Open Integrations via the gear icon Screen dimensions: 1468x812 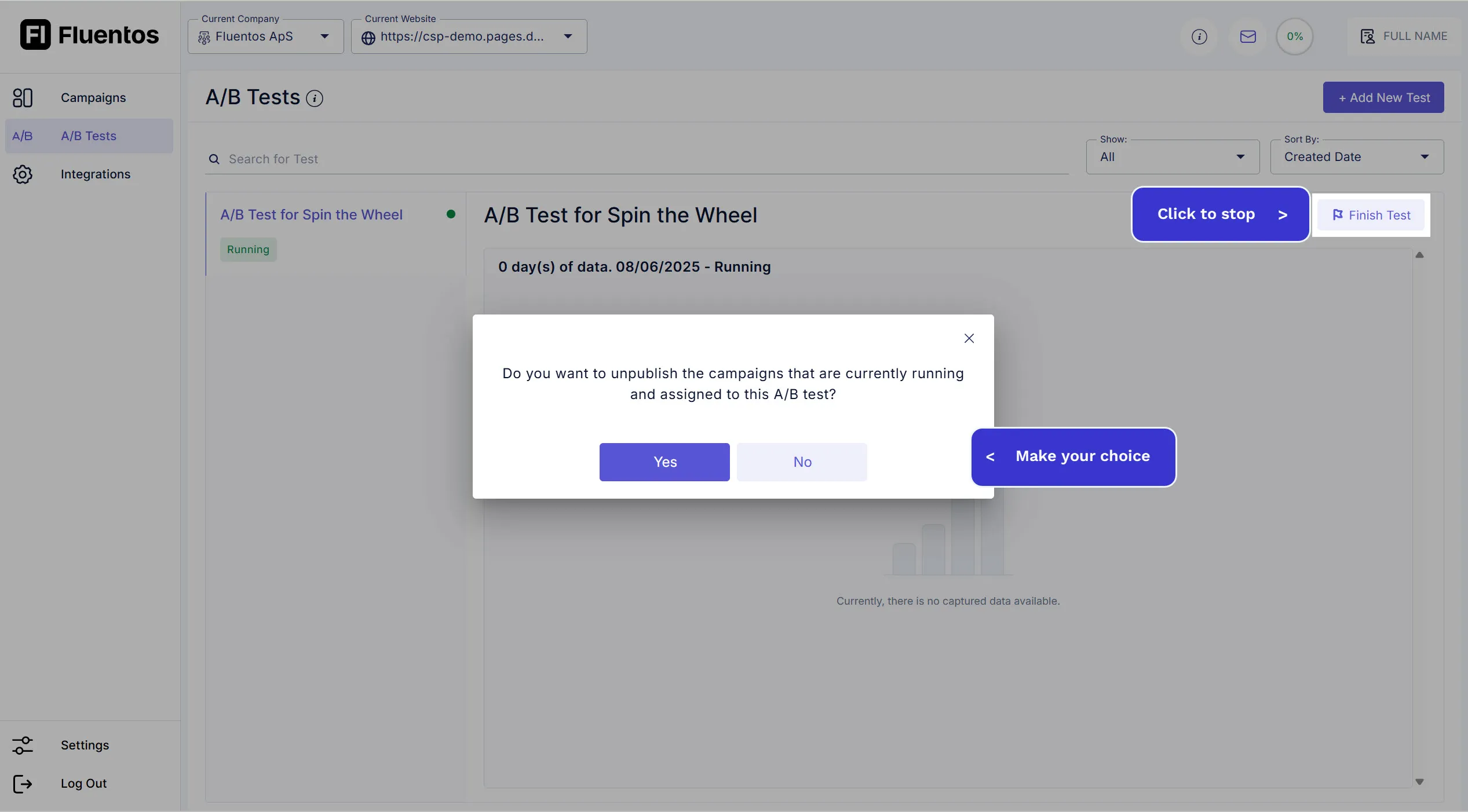23,174
